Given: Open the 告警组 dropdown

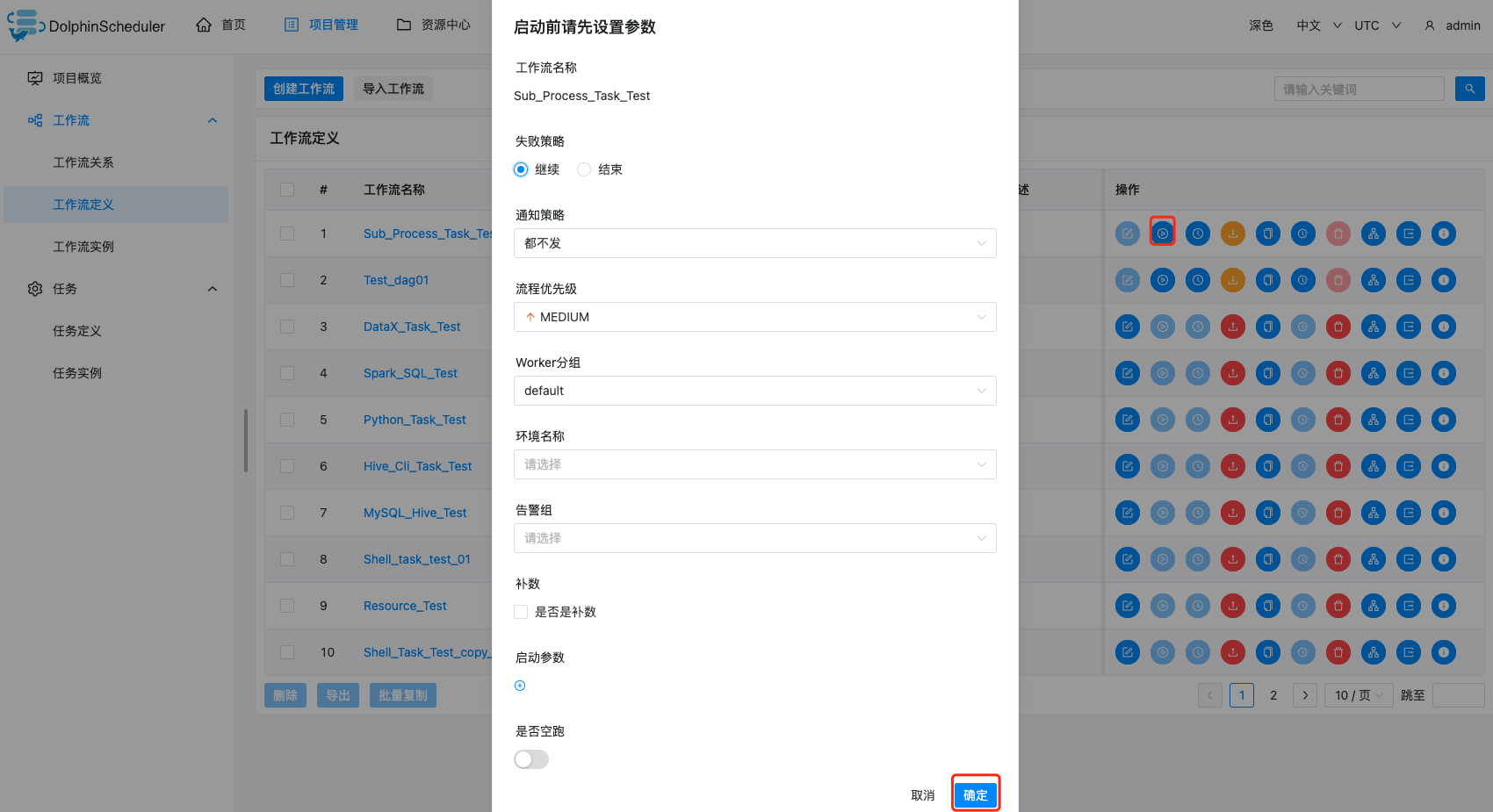Looking at the screenshot, I should click(755, 538).
